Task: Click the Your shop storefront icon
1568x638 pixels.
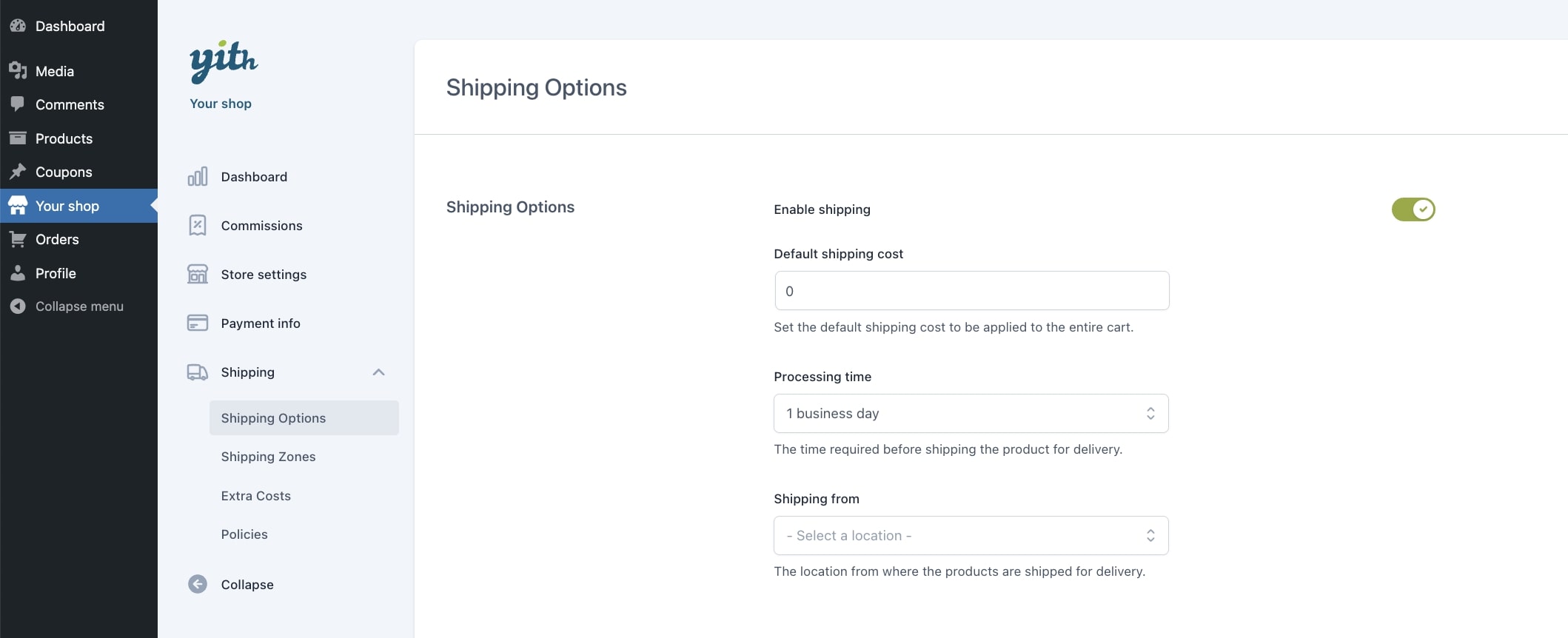Action: tap(18, 206)
